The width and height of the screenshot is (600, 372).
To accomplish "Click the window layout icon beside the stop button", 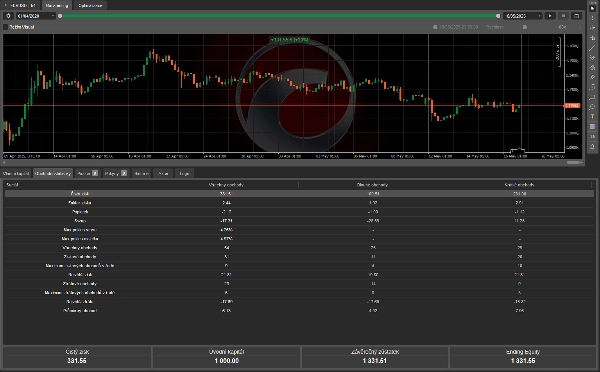I will [x=576, y=16].
